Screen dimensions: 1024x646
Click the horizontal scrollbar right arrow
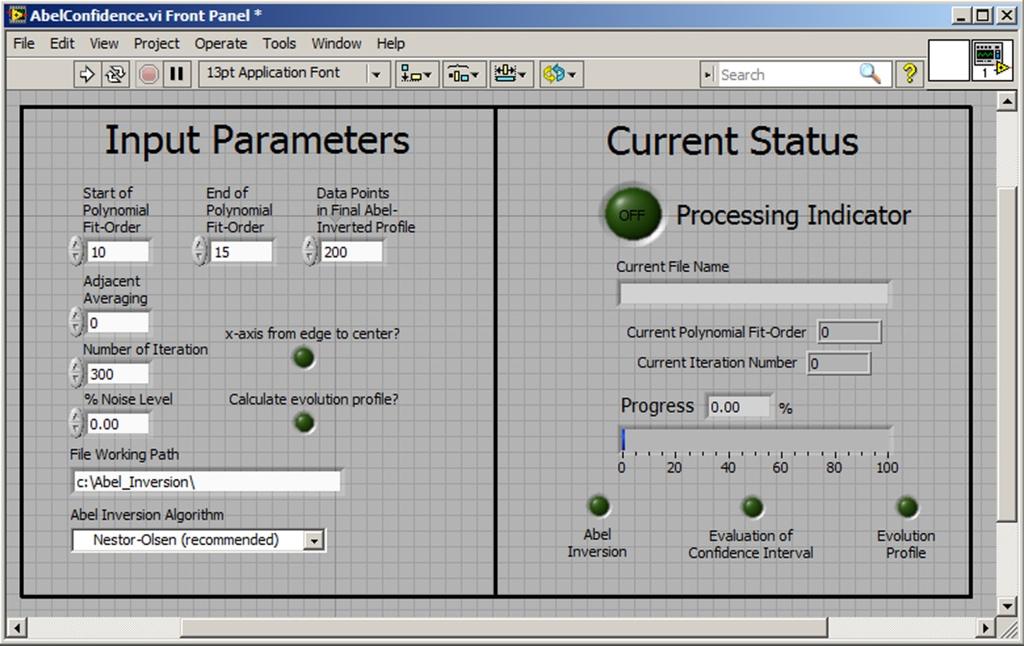point(986,628)
